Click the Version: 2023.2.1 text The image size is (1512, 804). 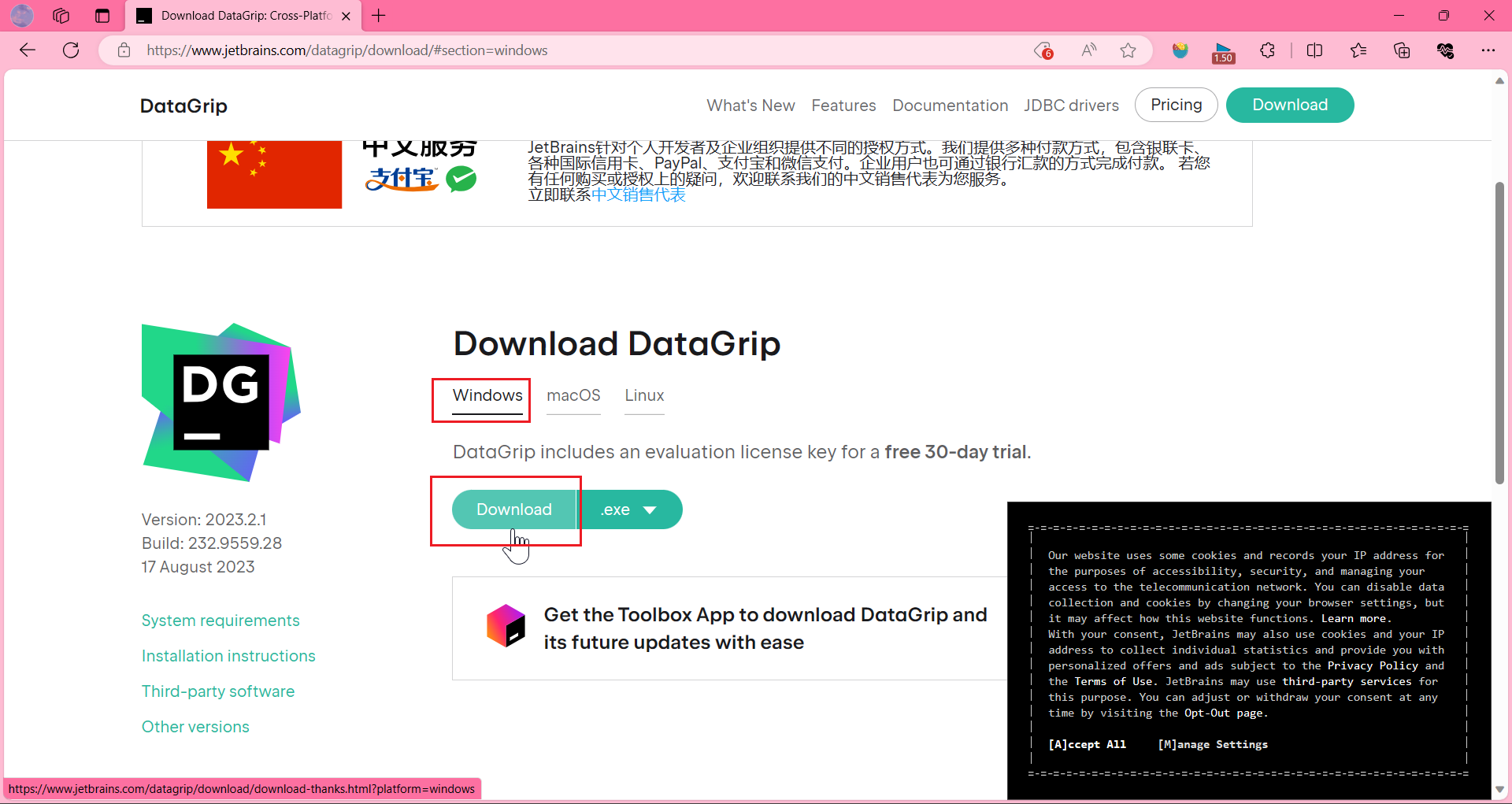(x=204, y=520)
